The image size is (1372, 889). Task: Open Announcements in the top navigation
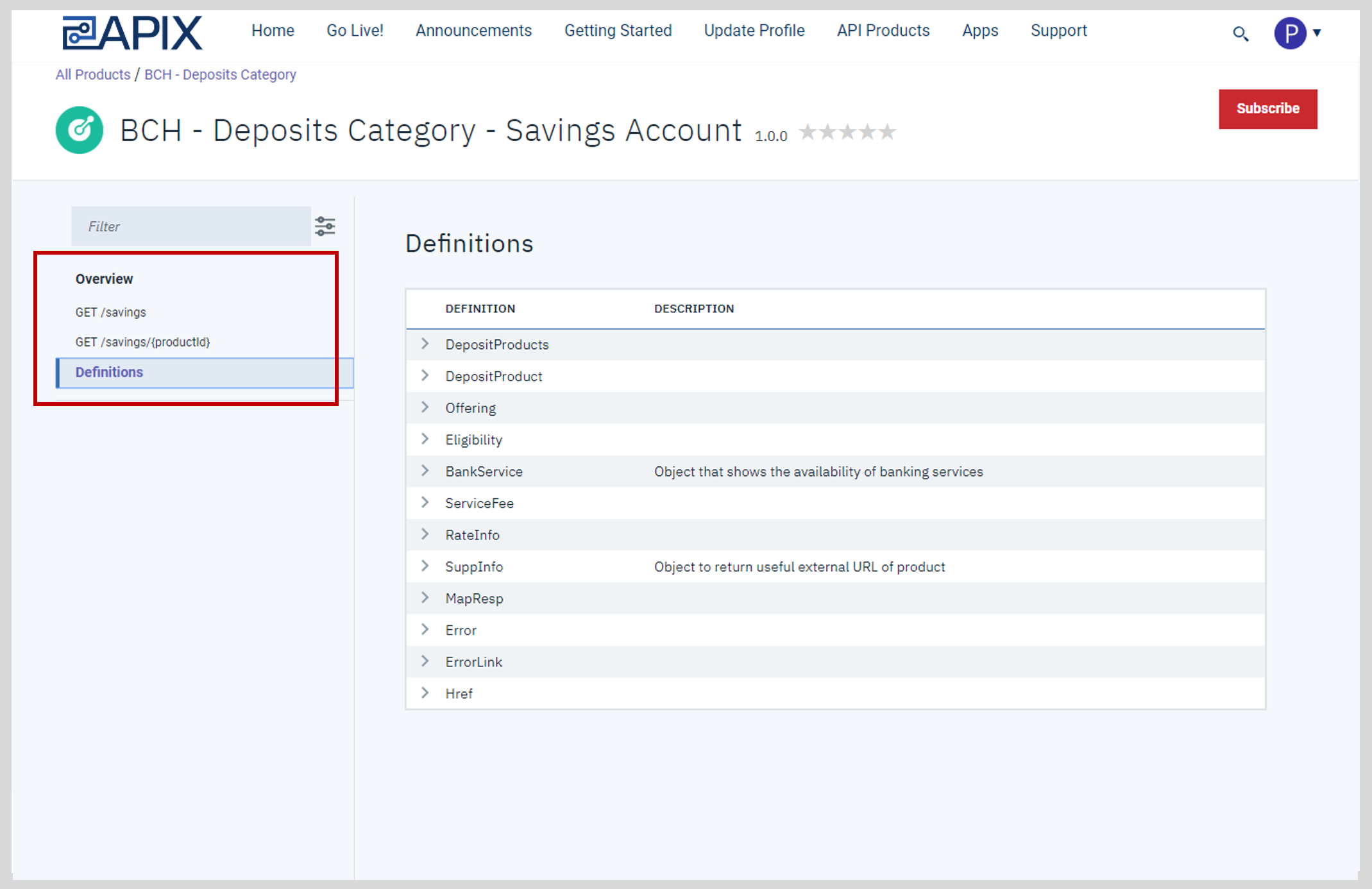coord(473,30)
